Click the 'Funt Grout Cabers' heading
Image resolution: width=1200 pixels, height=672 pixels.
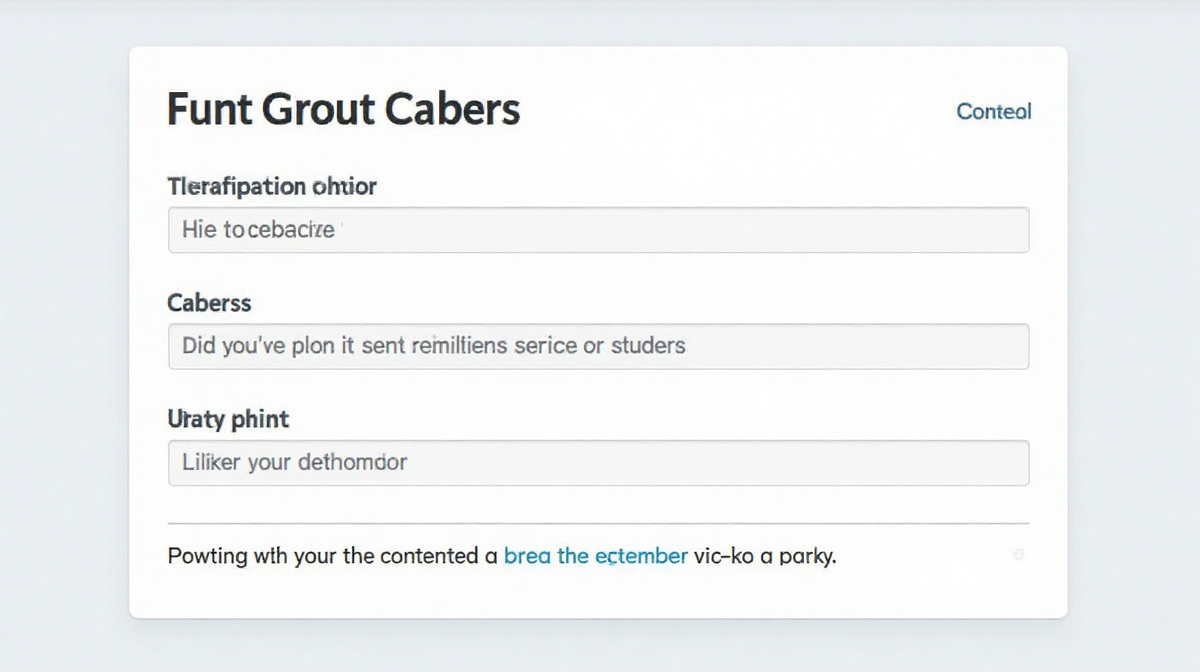[x=343, y=109]
